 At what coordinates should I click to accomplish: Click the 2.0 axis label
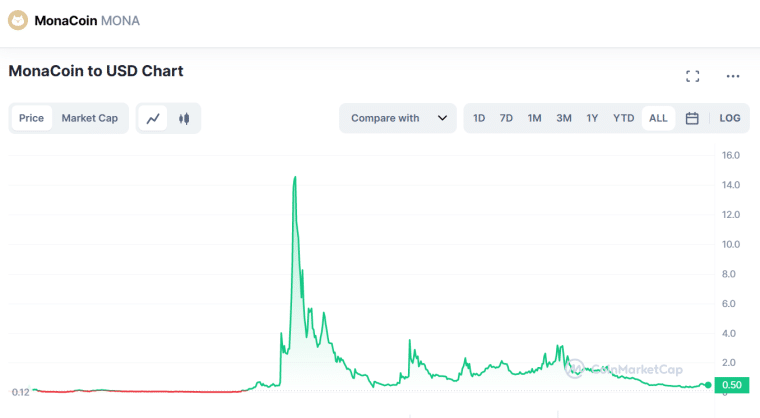coord(728,362)
